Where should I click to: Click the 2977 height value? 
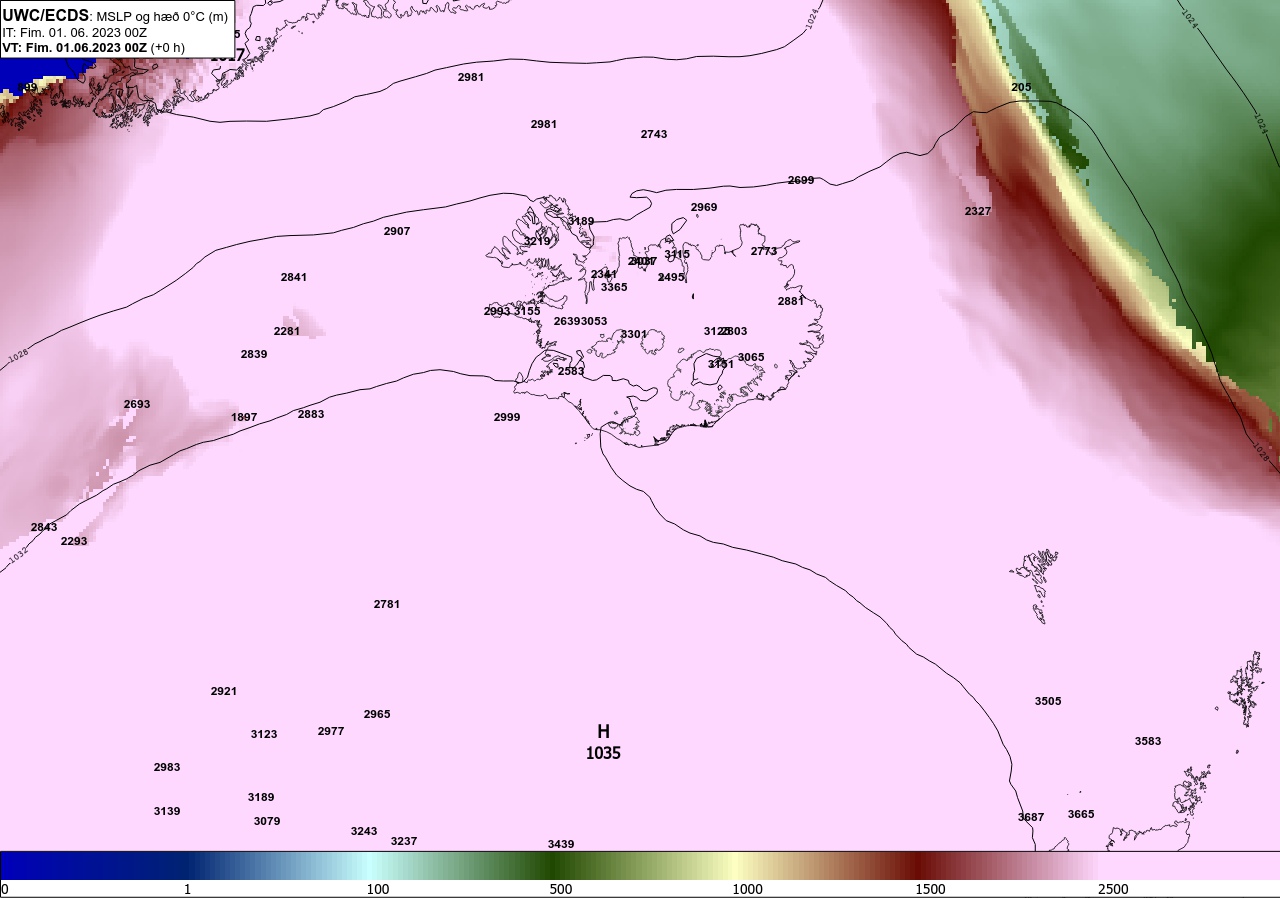[x=331, y=731]
